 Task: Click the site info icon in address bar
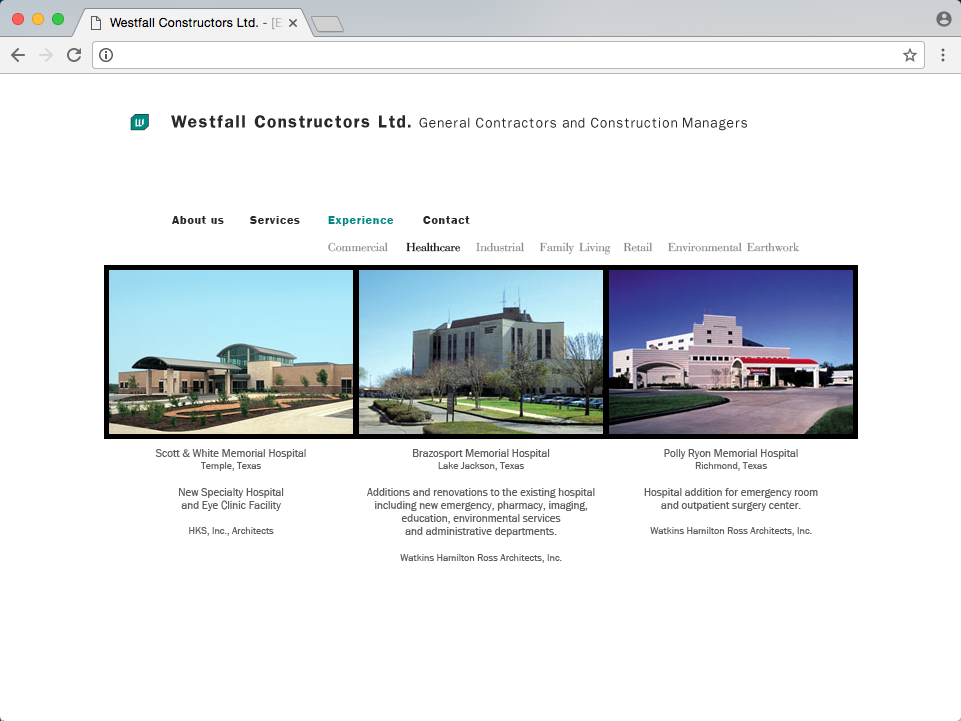106,55
